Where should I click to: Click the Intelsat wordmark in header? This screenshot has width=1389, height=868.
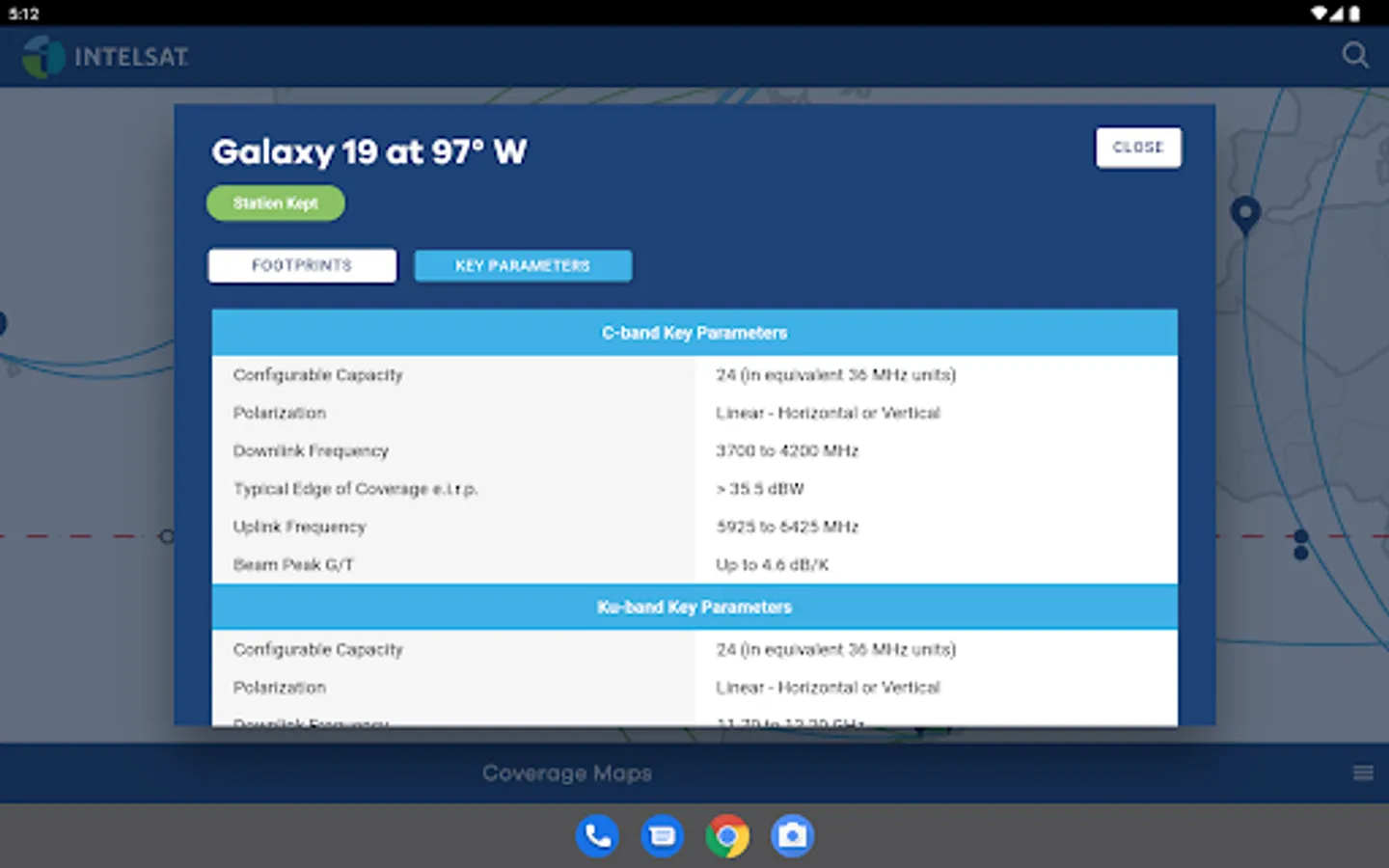point(131,57)
